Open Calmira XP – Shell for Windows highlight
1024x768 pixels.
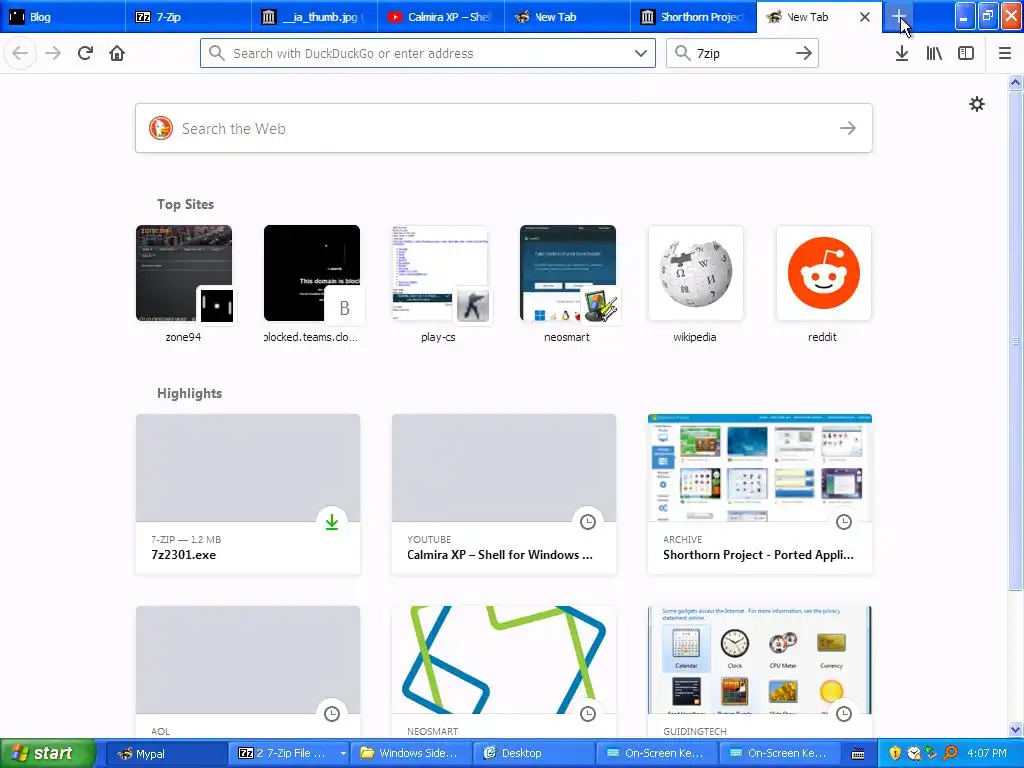pos(504,494)
